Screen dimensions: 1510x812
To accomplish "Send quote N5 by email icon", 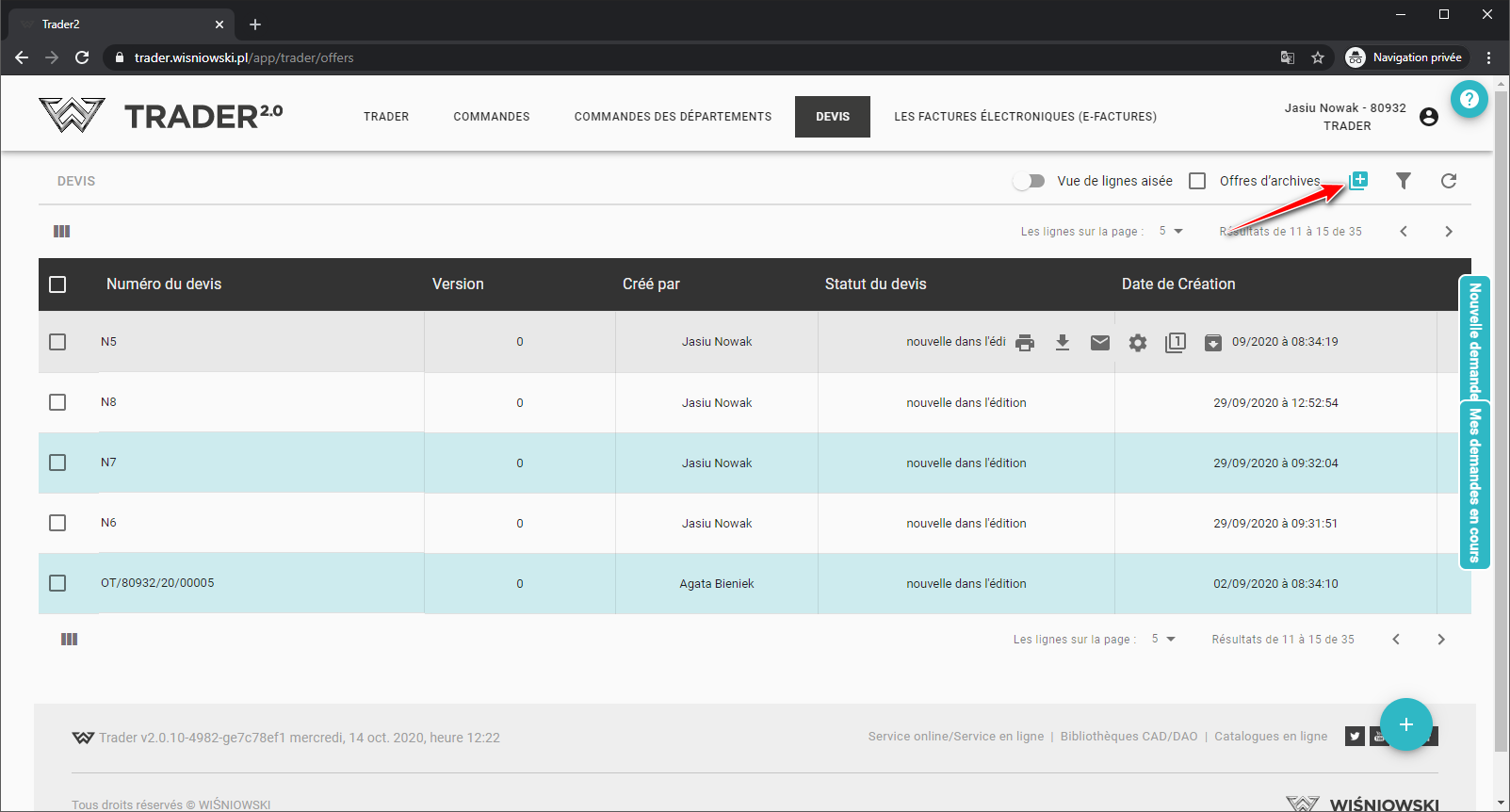I will [1100, 343].
